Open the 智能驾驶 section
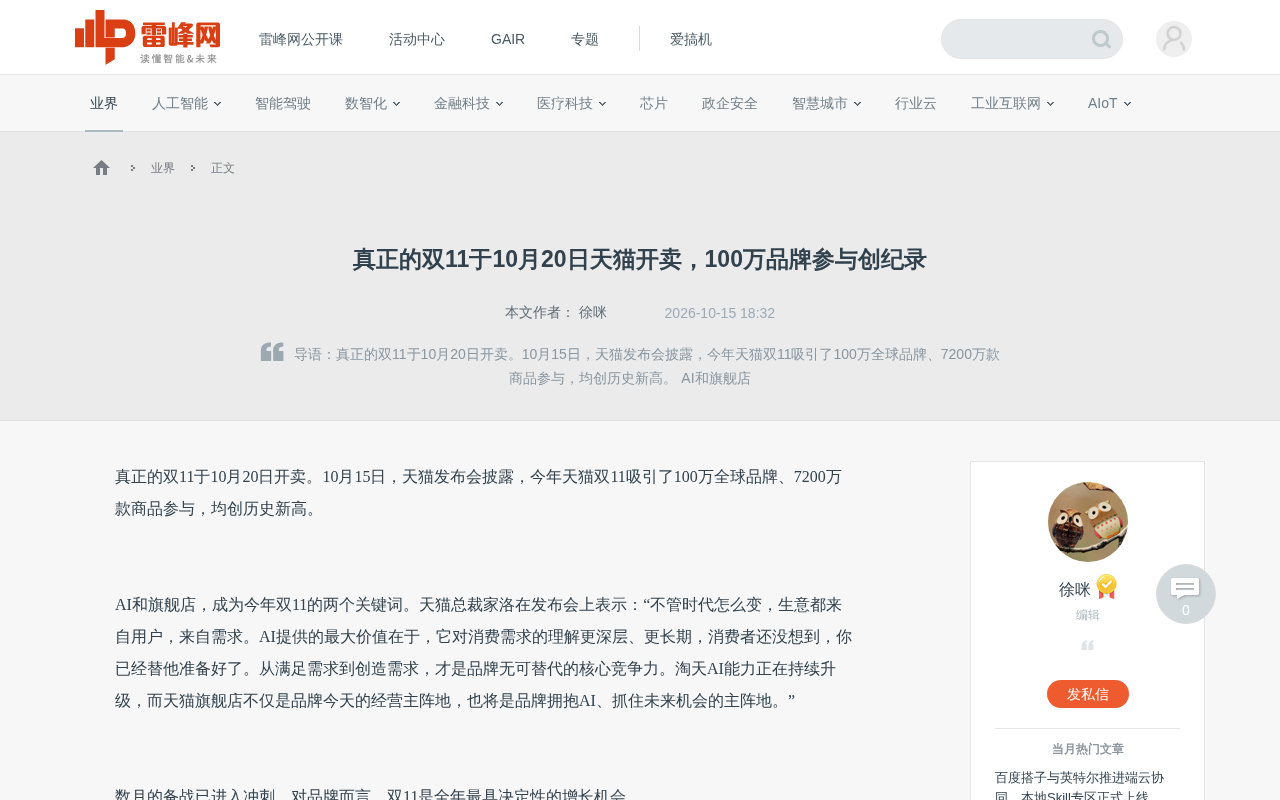Screen dimensions: 1280x800 (x=283, y=103)
